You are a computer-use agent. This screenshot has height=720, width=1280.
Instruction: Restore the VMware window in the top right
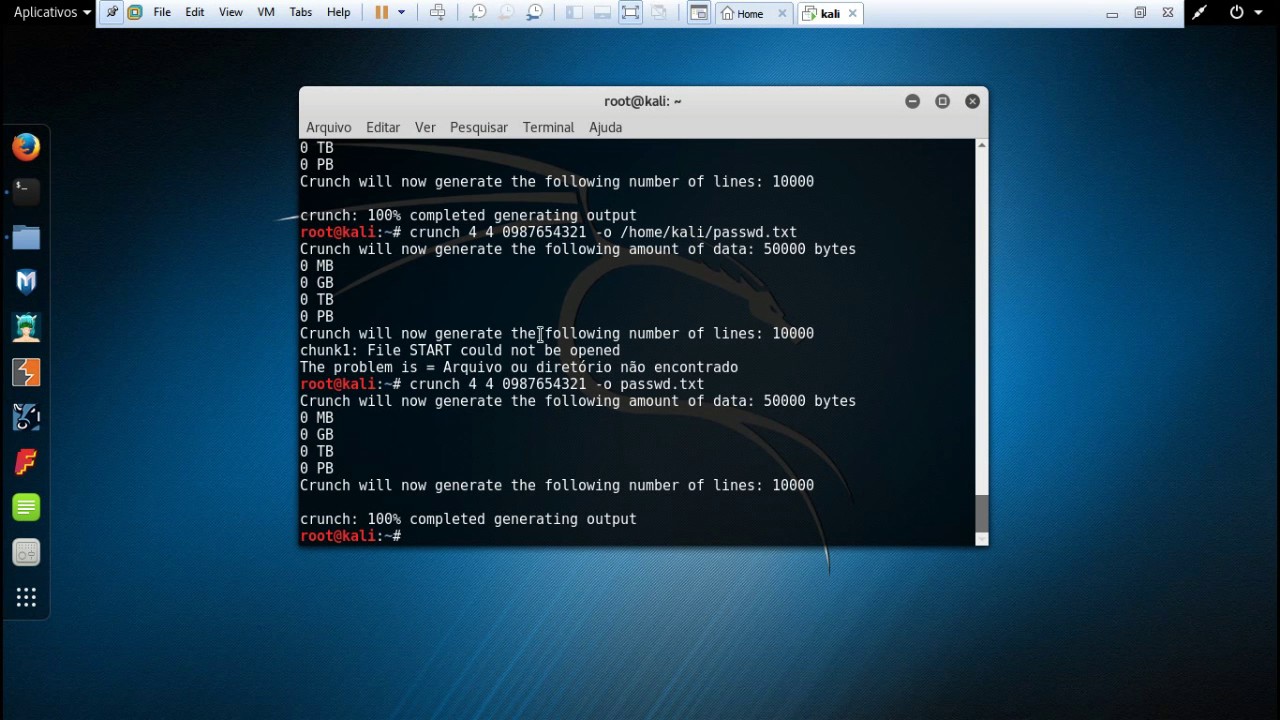(1140, 13)
